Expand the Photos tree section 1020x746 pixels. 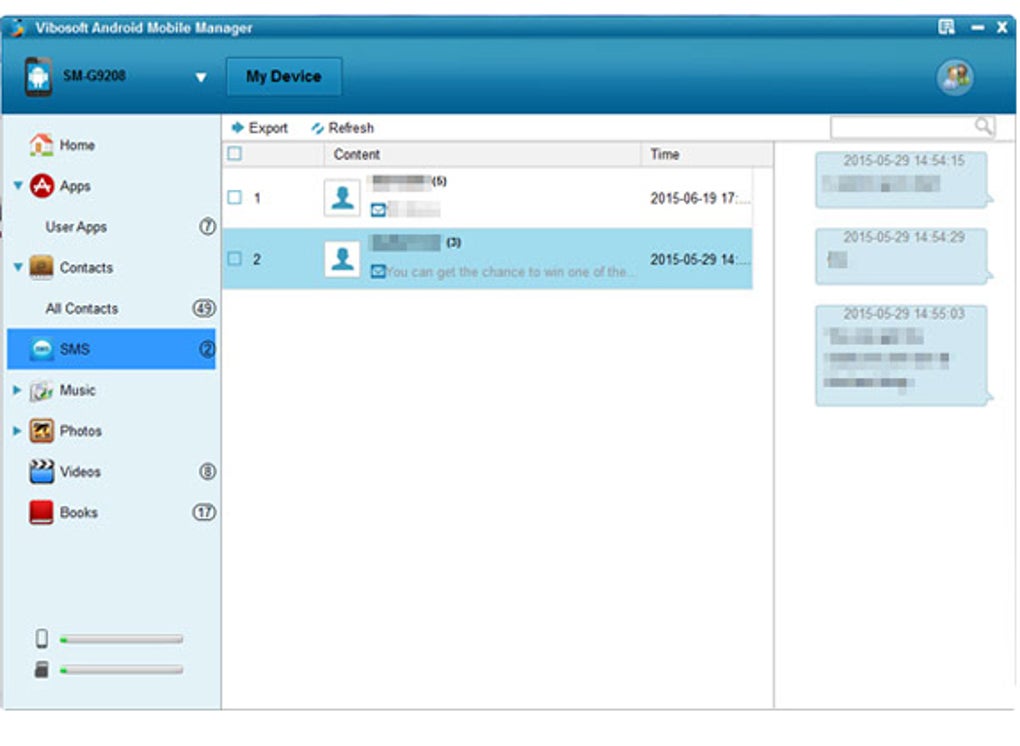click(x=18, y=431)
